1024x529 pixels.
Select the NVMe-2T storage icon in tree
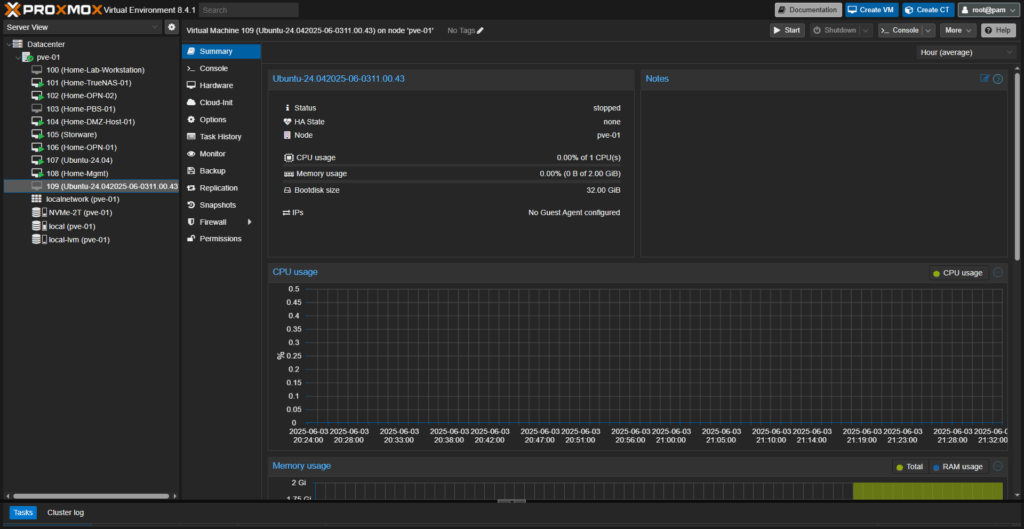[37, 212]
